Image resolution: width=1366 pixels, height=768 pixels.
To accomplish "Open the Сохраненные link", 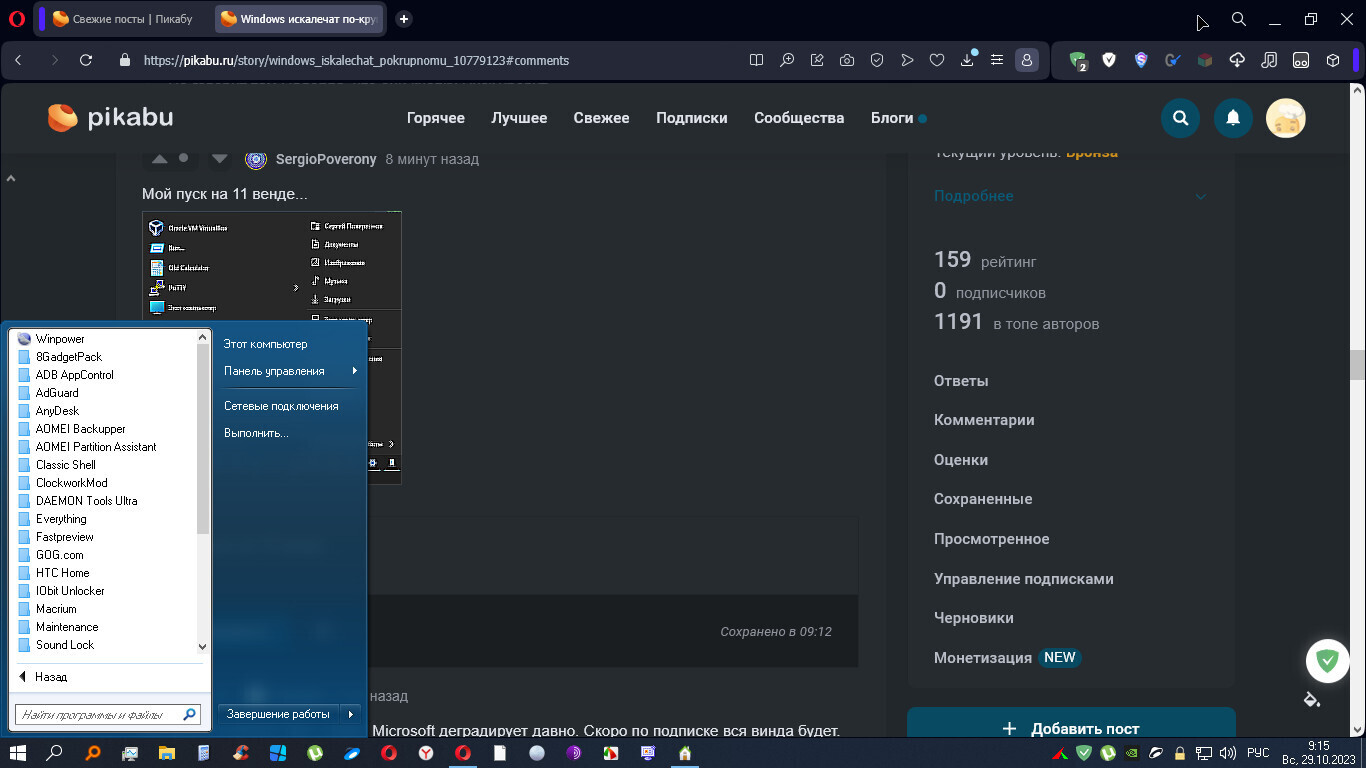I will (x=983, y=499).
